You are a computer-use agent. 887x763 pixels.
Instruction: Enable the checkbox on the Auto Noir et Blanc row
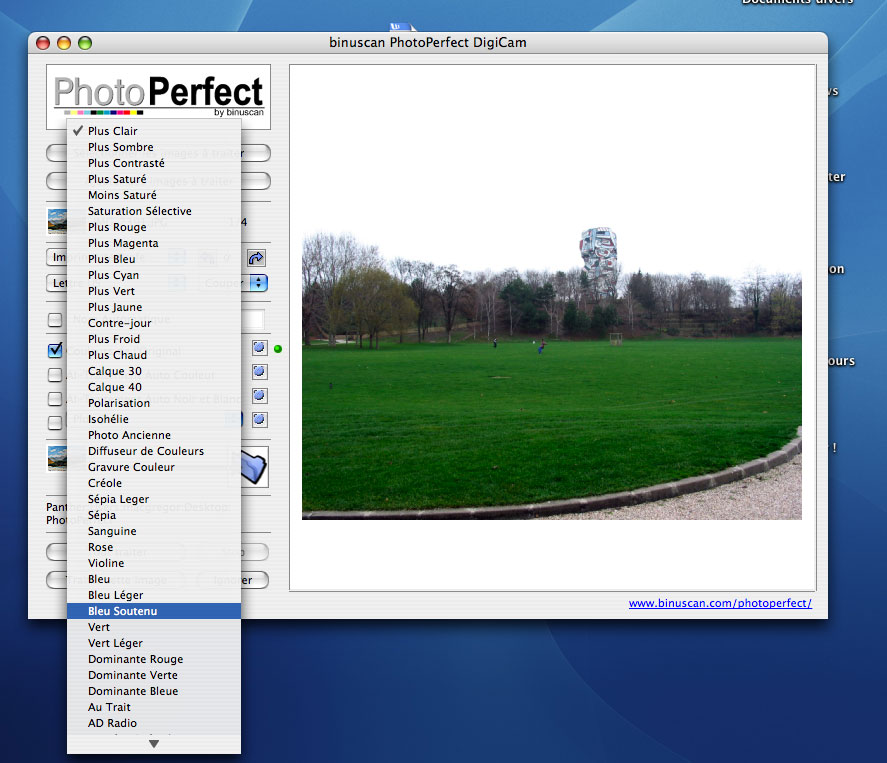click(55, 399)
